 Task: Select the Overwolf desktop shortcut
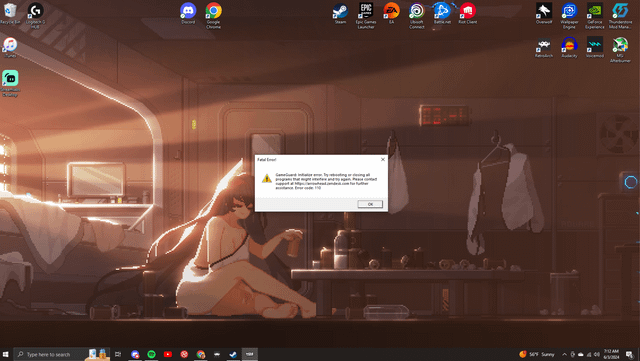point(544,13)
